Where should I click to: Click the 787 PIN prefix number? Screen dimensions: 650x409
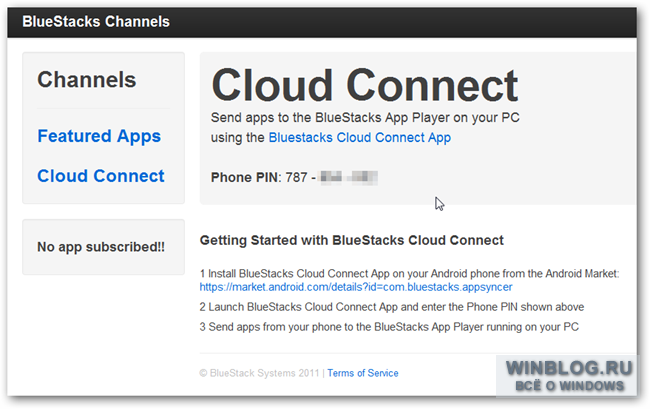tap(296, 178)
